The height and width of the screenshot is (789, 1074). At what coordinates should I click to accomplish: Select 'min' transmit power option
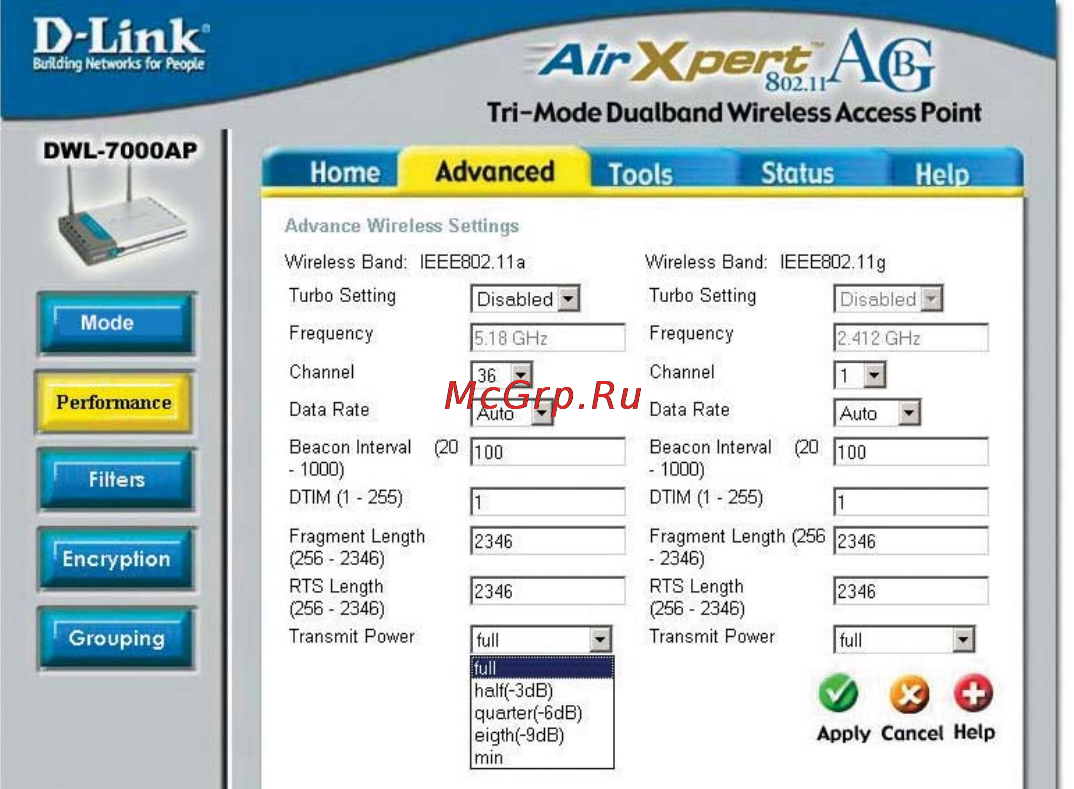(x=542, y=757)
